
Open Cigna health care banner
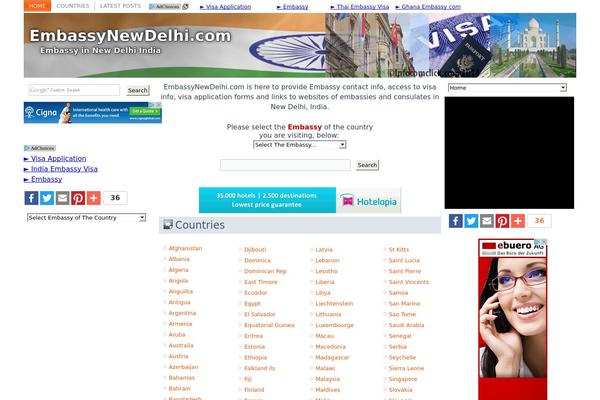(x=93, y=113)
